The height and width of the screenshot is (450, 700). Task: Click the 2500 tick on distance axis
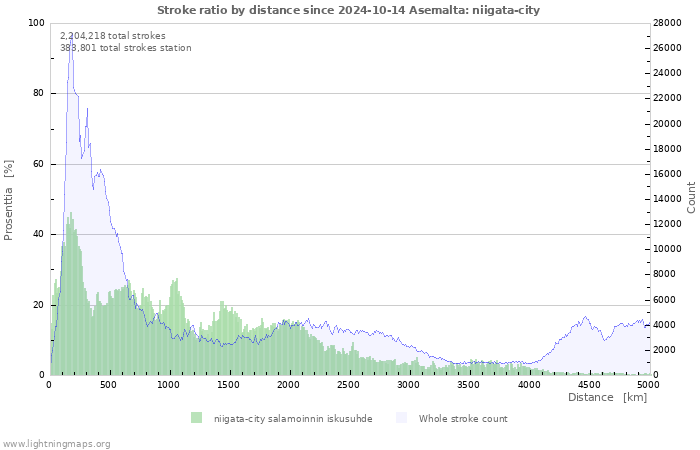point(348,385)
